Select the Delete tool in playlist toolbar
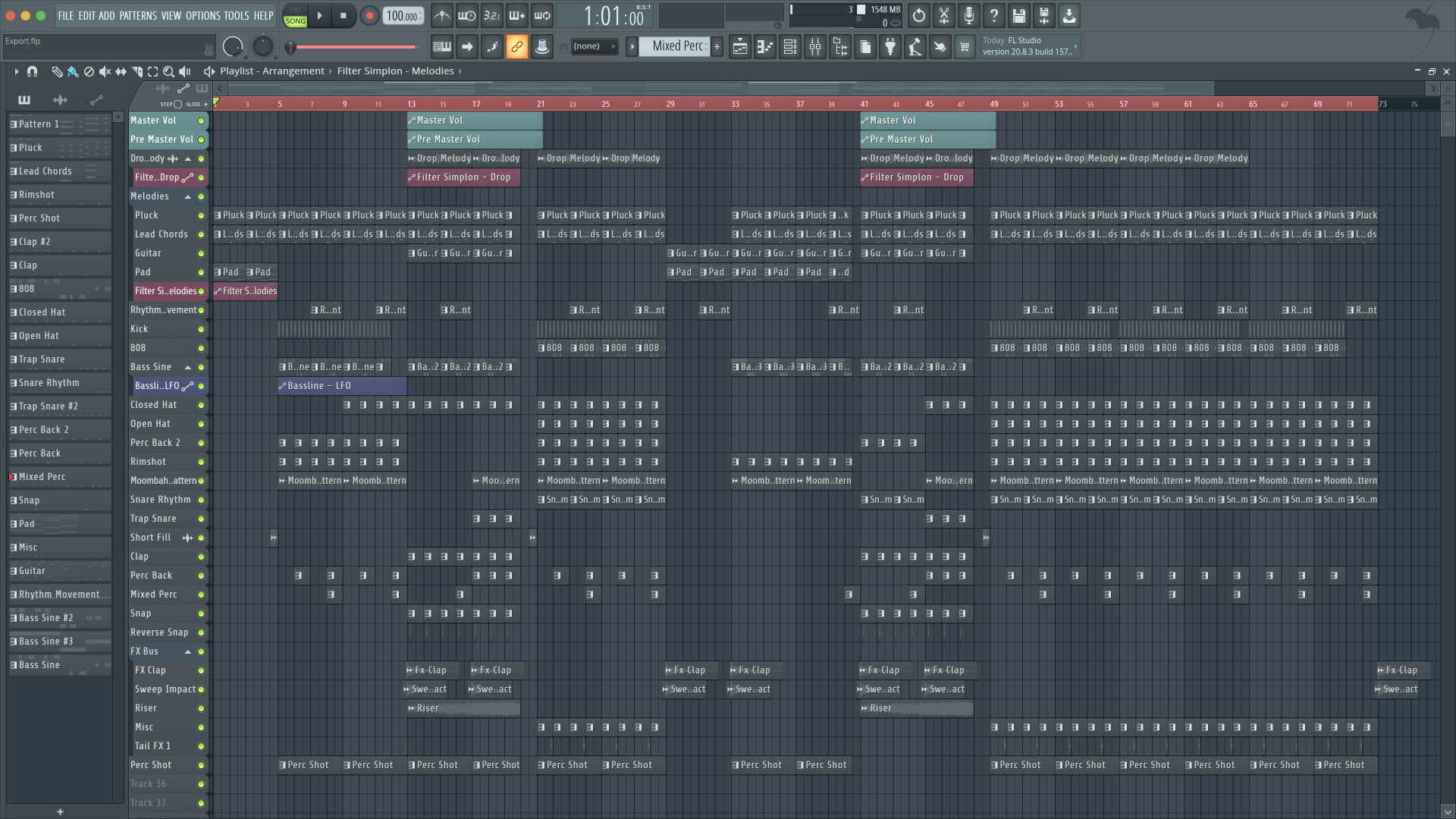The height and width of the screenshot is (819, 1456). point(89,71)
